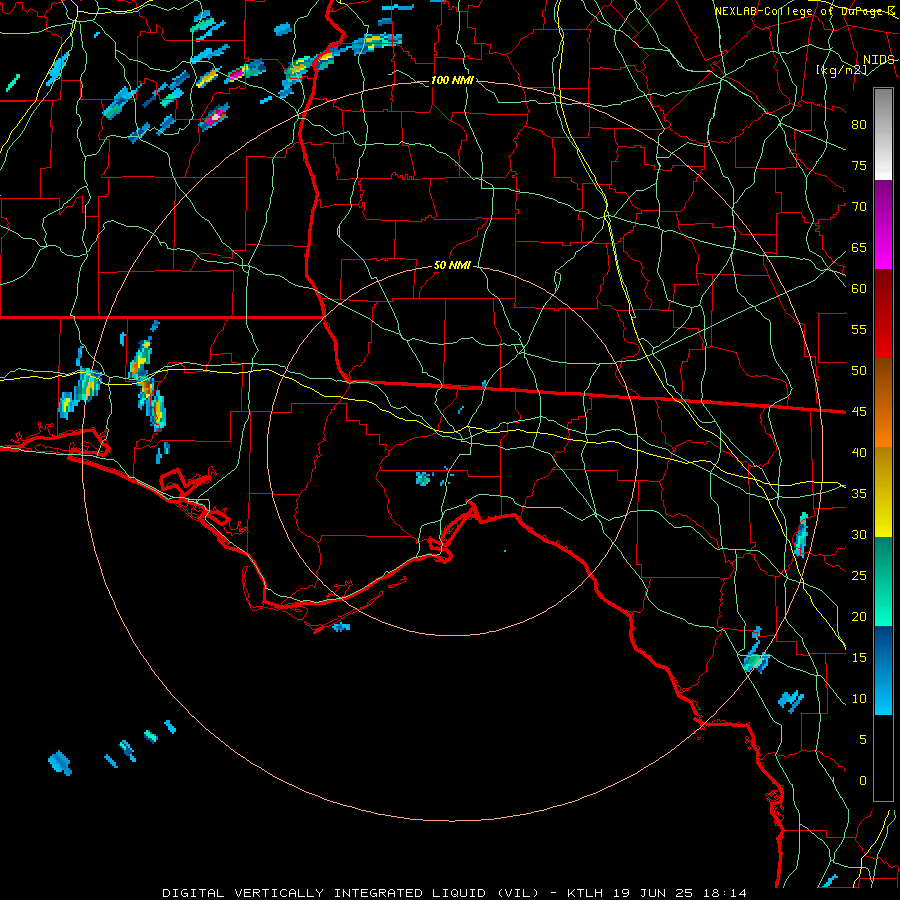
Task: Click the scale value 40
Action: pyautogui.click(x=859, y=452)
